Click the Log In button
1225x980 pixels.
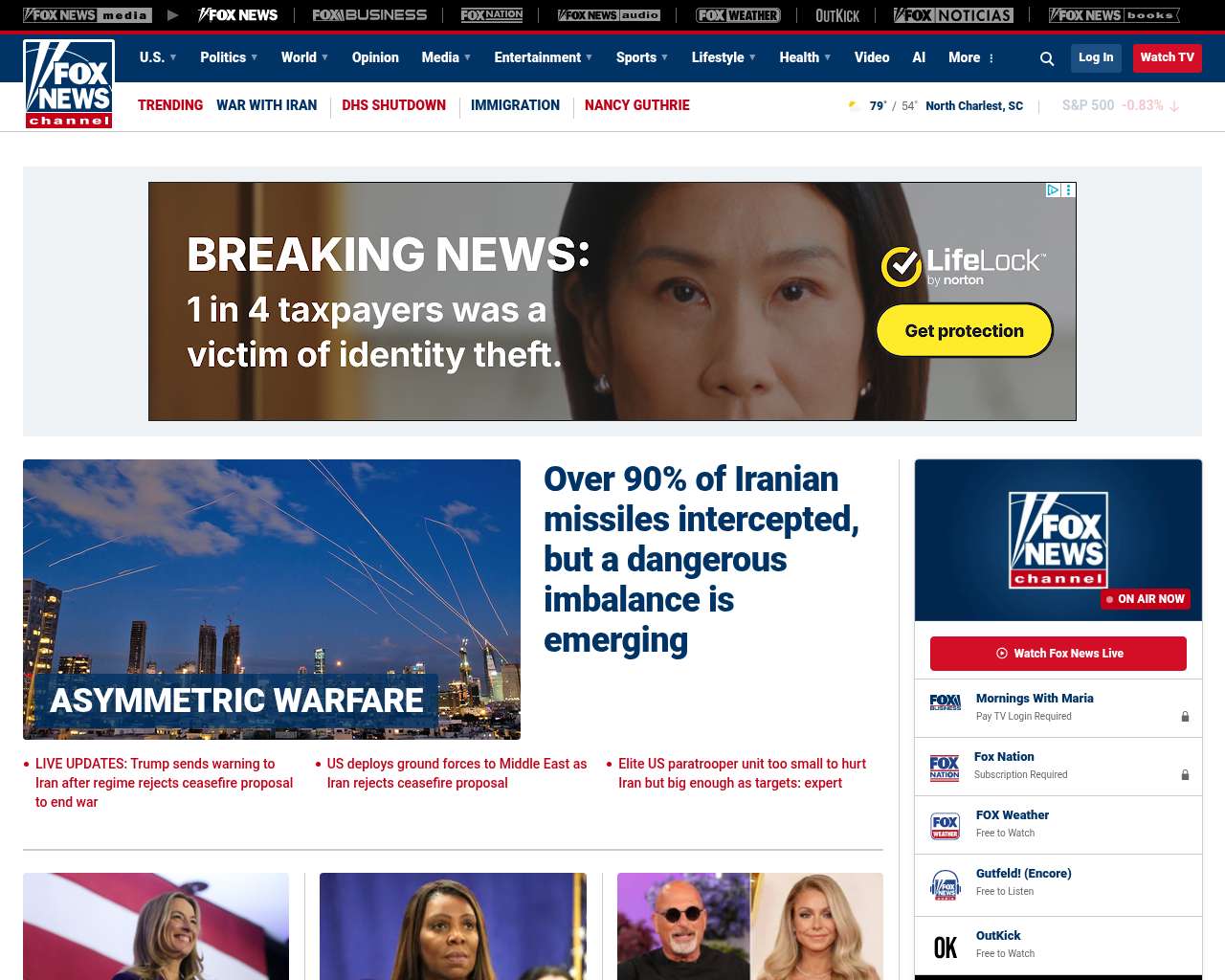click(x=1096, y=57)
